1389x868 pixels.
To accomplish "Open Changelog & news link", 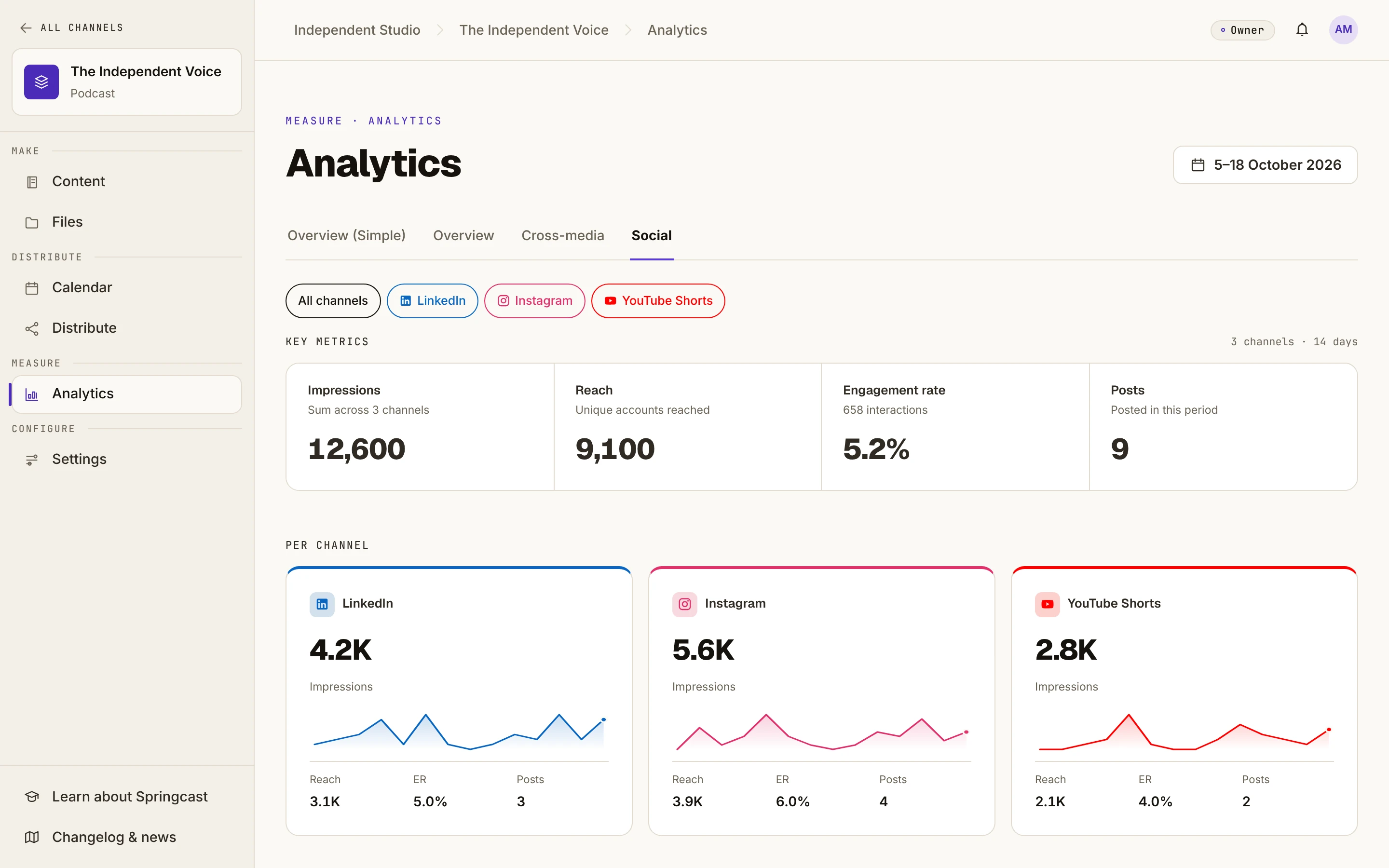I will 127,838.
